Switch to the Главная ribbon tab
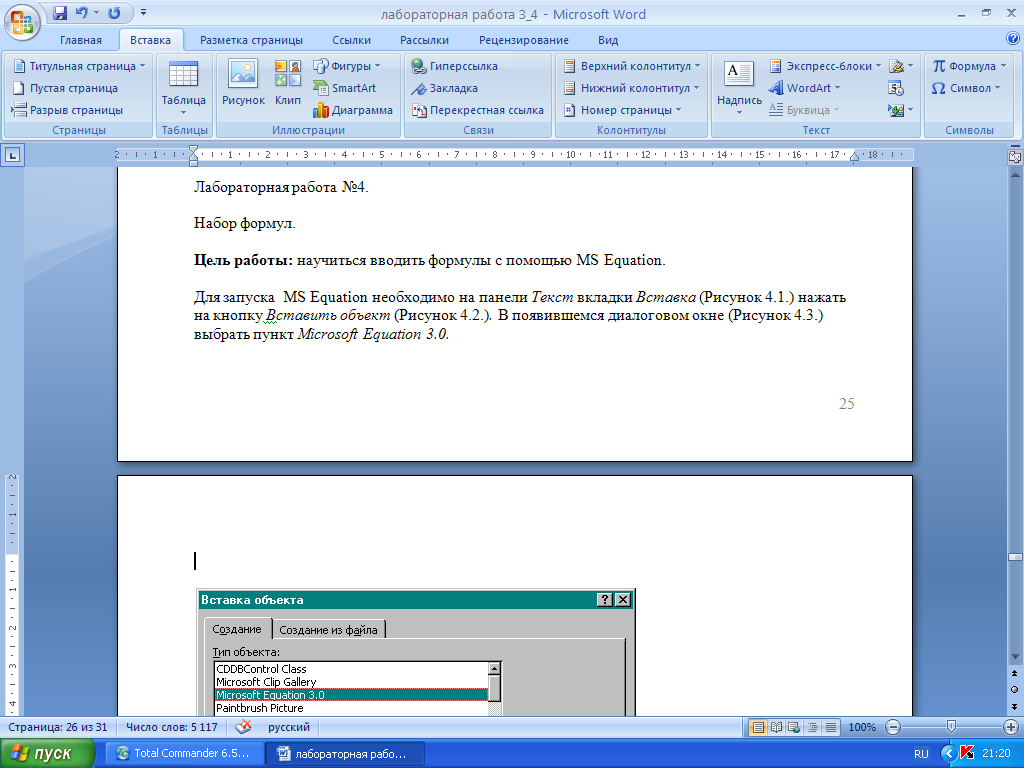1024x768 pixels. point(81,40)
